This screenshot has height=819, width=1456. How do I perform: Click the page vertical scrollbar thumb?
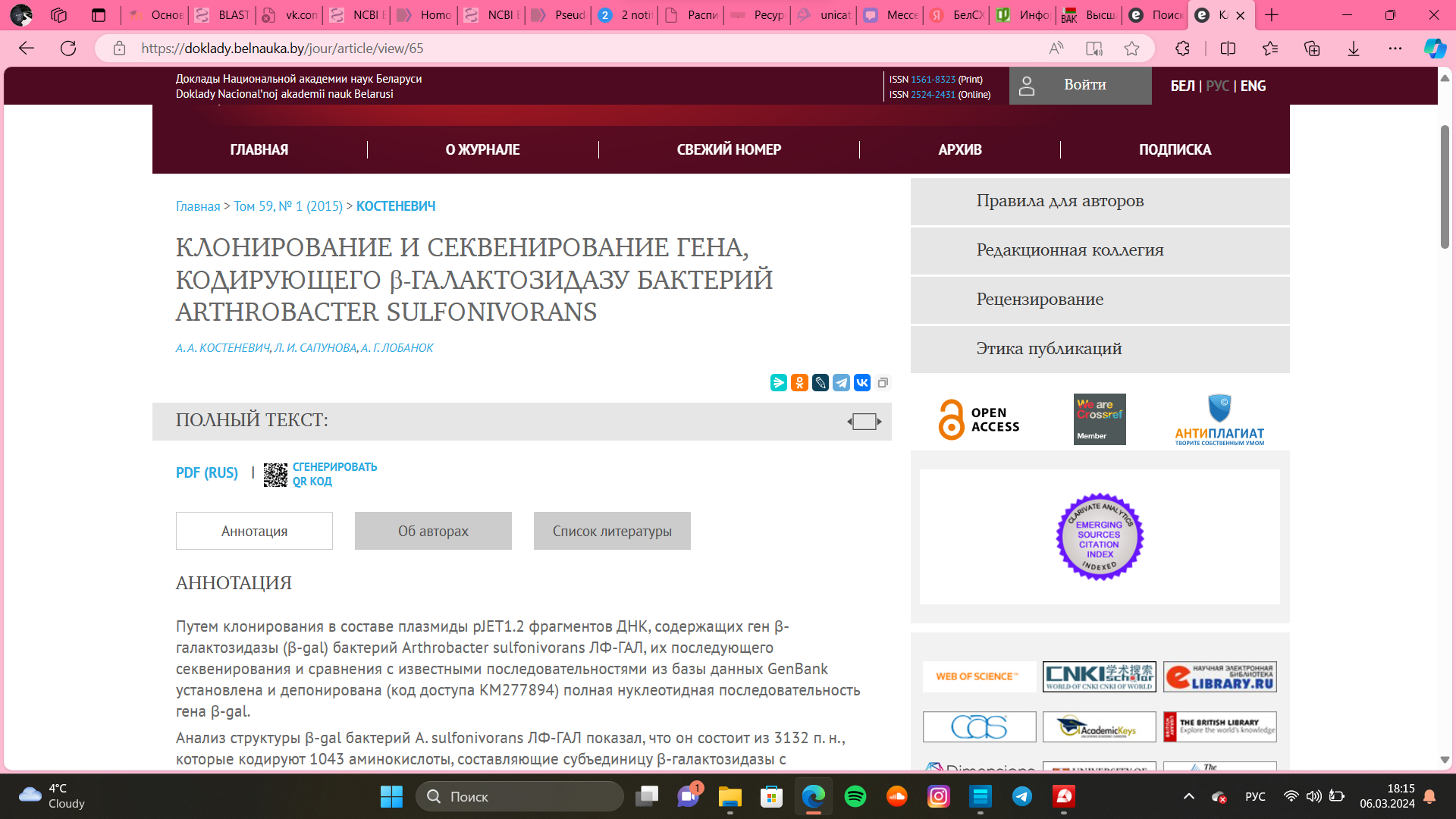tap(1445, 187)
